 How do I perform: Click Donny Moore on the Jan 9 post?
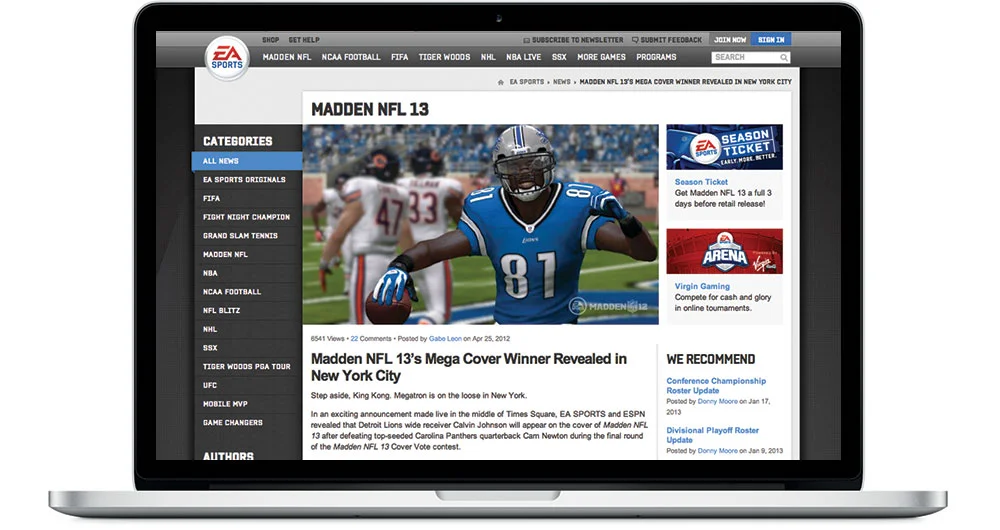click(x=717, y=451)
